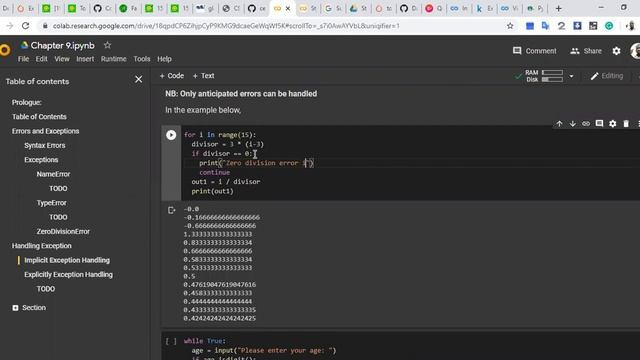Move cell down with the arrow icon
The width and height of the screenshot is (640, 360).
[x=573, y=124]
